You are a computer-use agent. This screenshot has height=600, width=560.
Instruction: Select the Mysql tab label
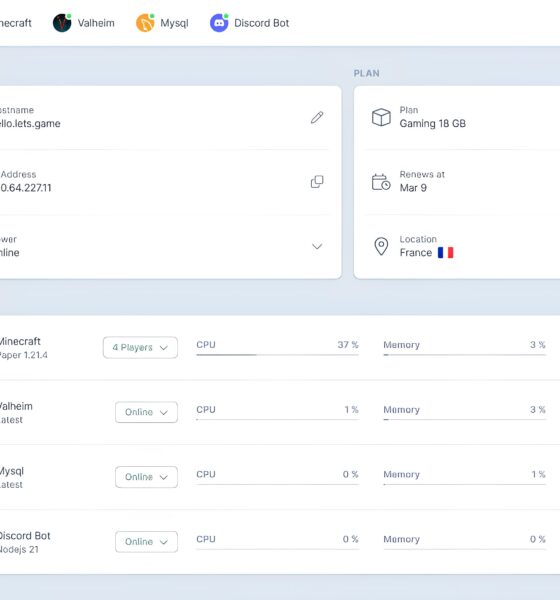[x=174, y=23]
